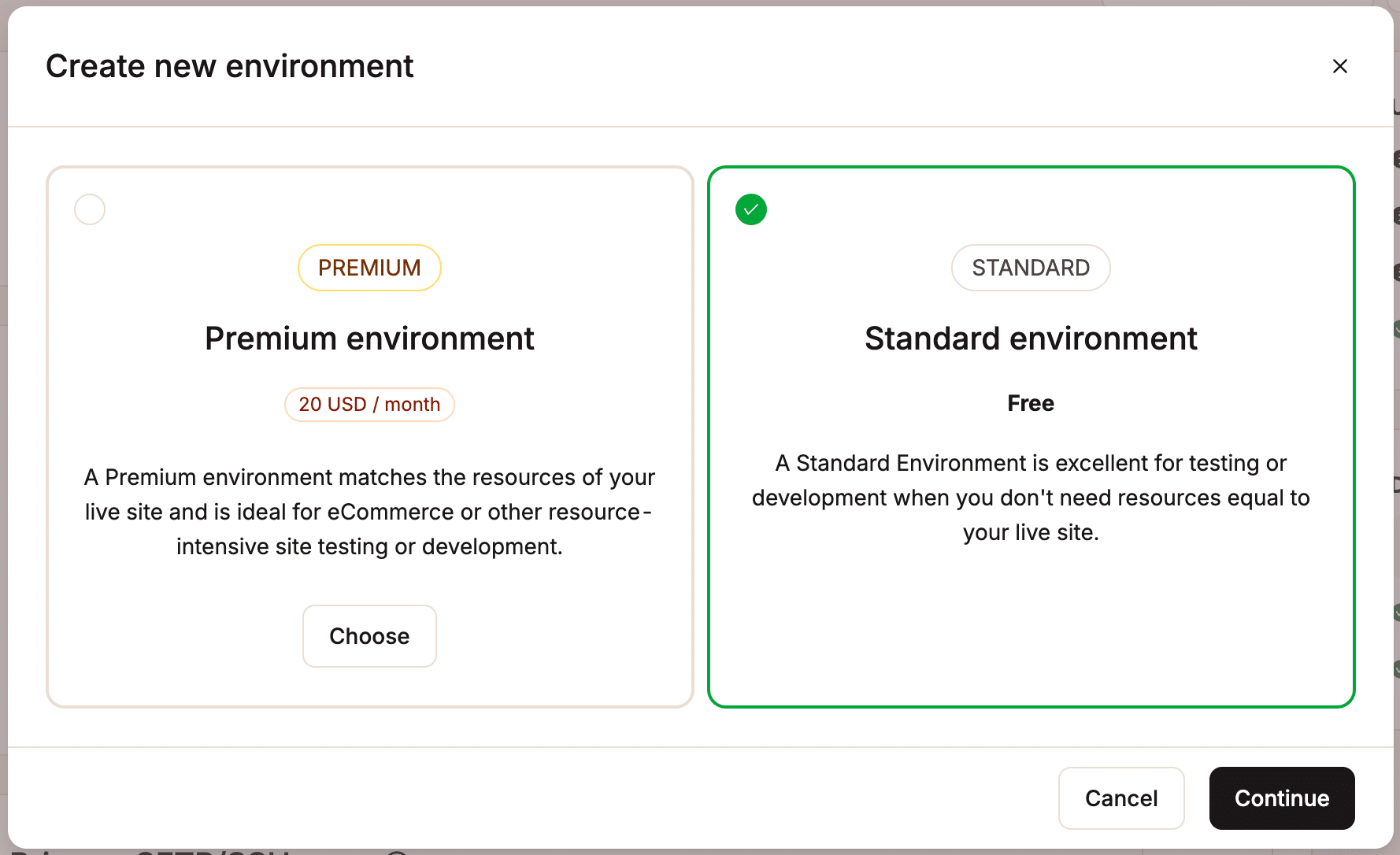This screenshot has width=1400, height=855.
Task: Click the Choose button under Premium environment
Action: [369, 636]
